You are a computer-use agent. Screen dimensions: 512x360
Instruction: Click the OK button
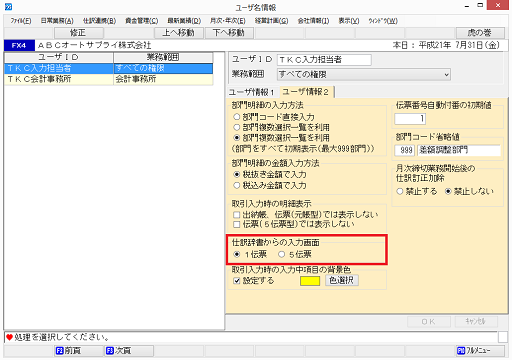[429, 322]
